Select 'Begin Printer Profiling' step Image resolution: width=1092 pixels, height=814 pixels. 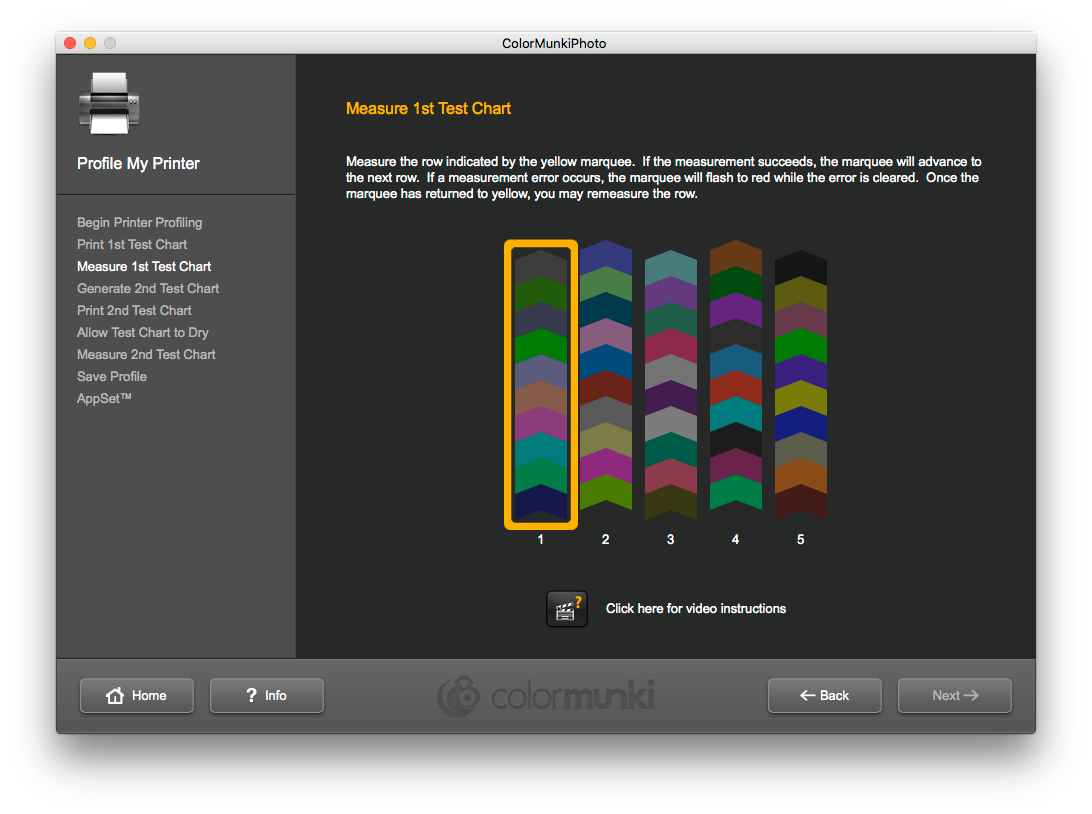pyautogui.click(x=139, y=223)
